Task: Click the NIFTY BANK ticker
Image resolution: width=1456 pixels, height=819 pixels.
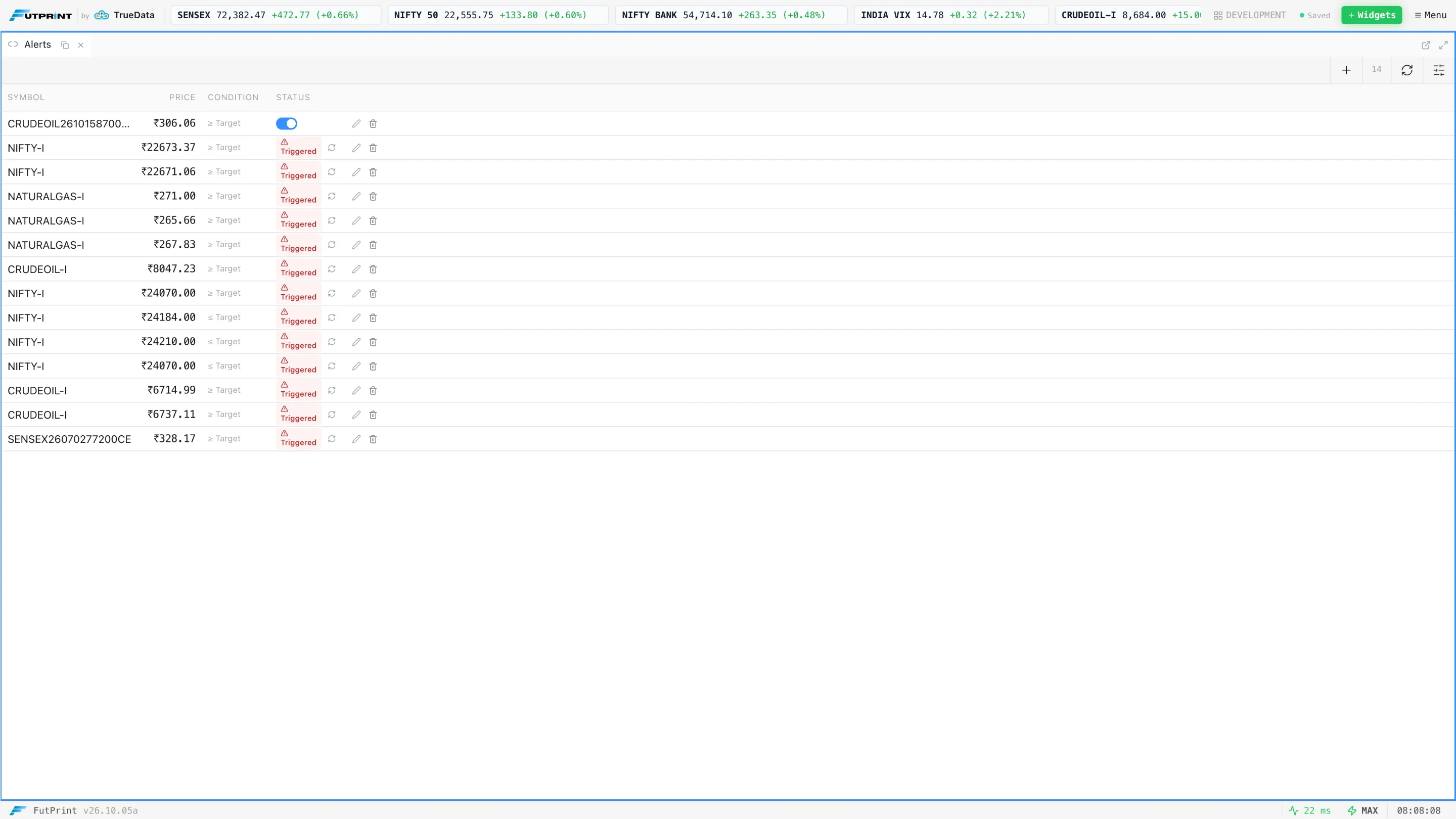Action: [x=731, y=15]
